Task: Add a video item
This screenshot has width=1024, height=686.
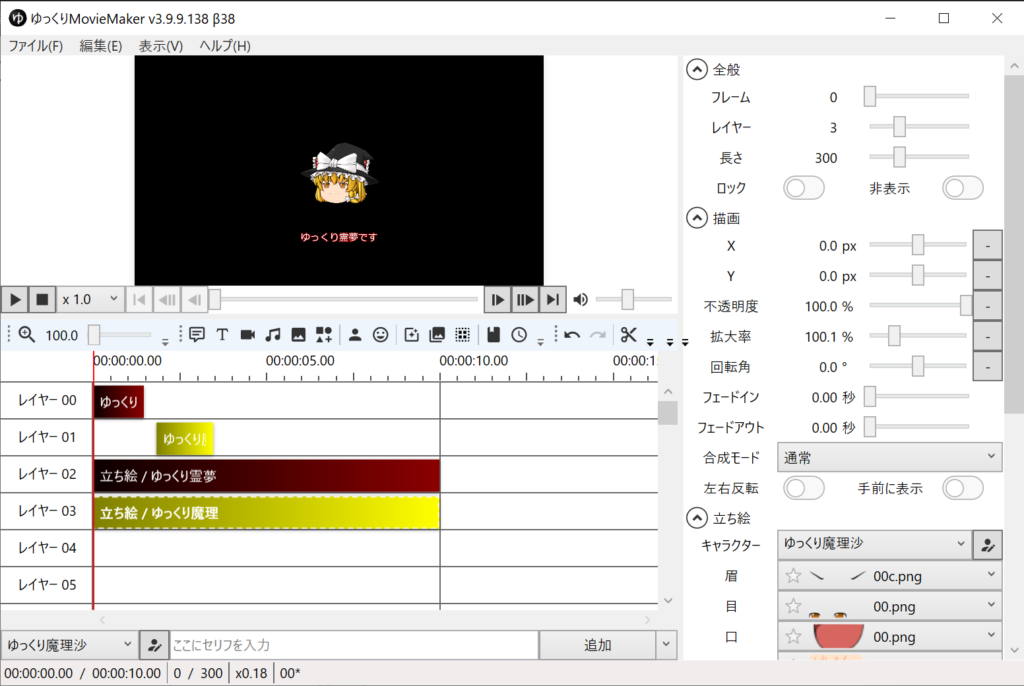Action: click(x=248, y=335)
